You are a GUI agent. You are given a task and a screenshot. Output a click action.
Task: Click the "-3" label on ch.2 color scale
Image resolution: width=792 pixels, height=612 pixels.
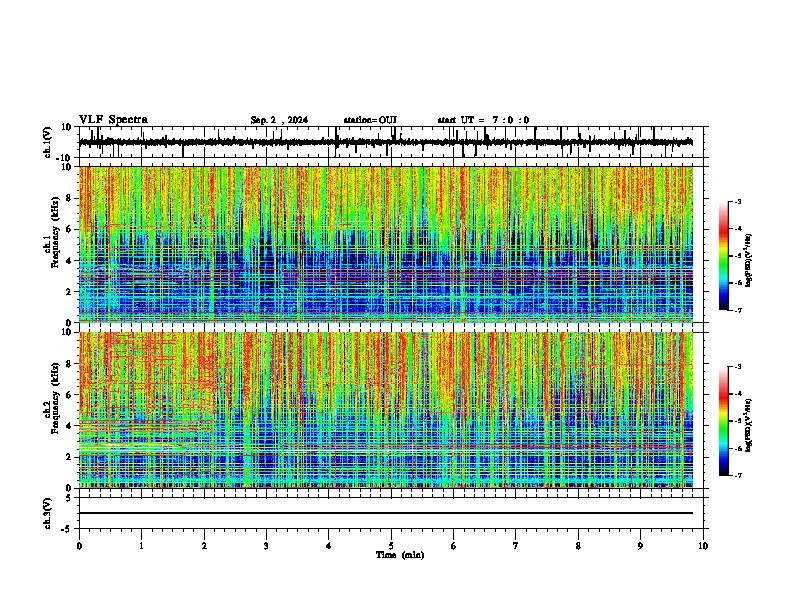point(737,367)
